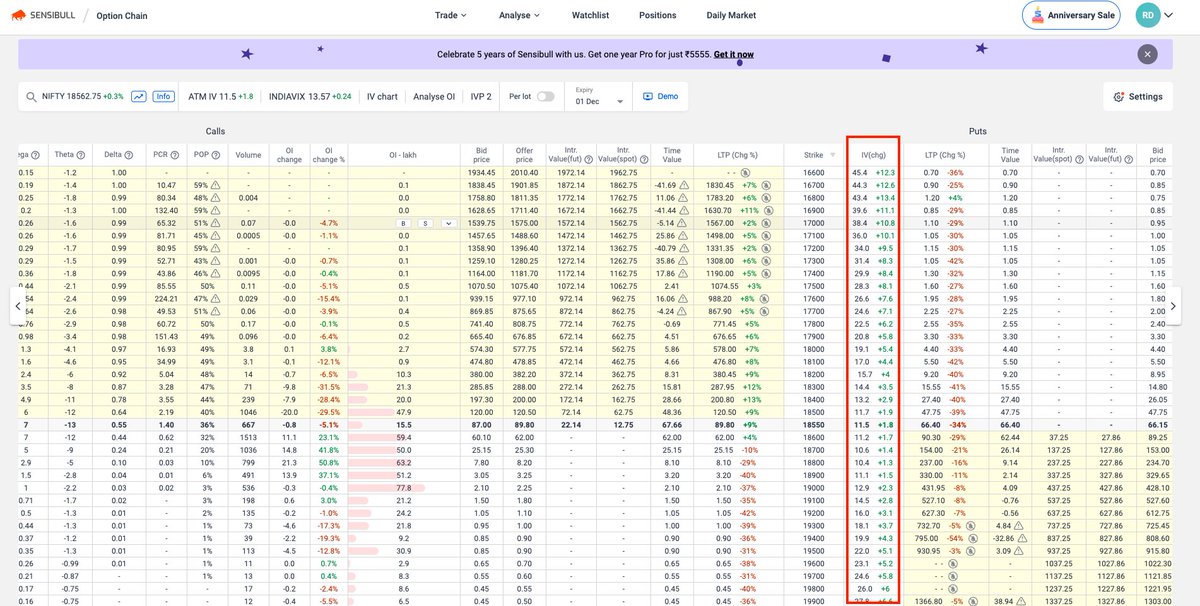Click the round icon beside LTP 1830.45

point(768,185)
